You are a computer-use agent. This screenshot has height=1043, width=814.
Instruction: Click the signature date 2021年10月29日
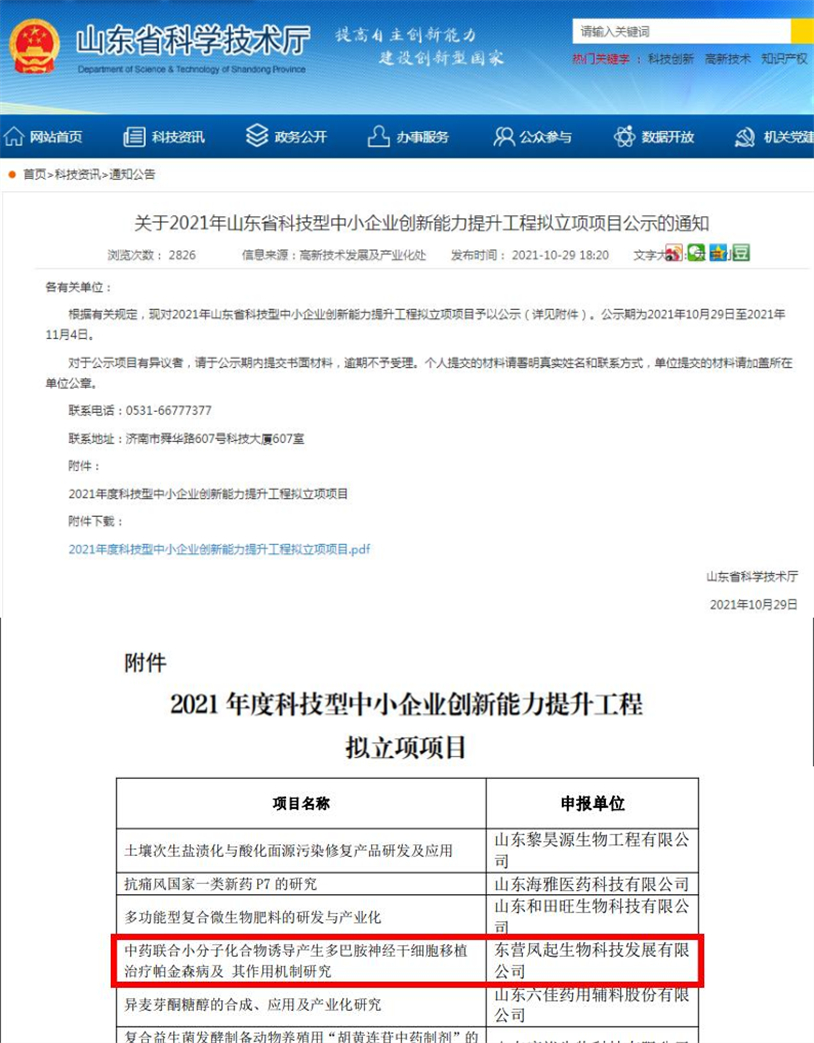(x=753, y=604)
